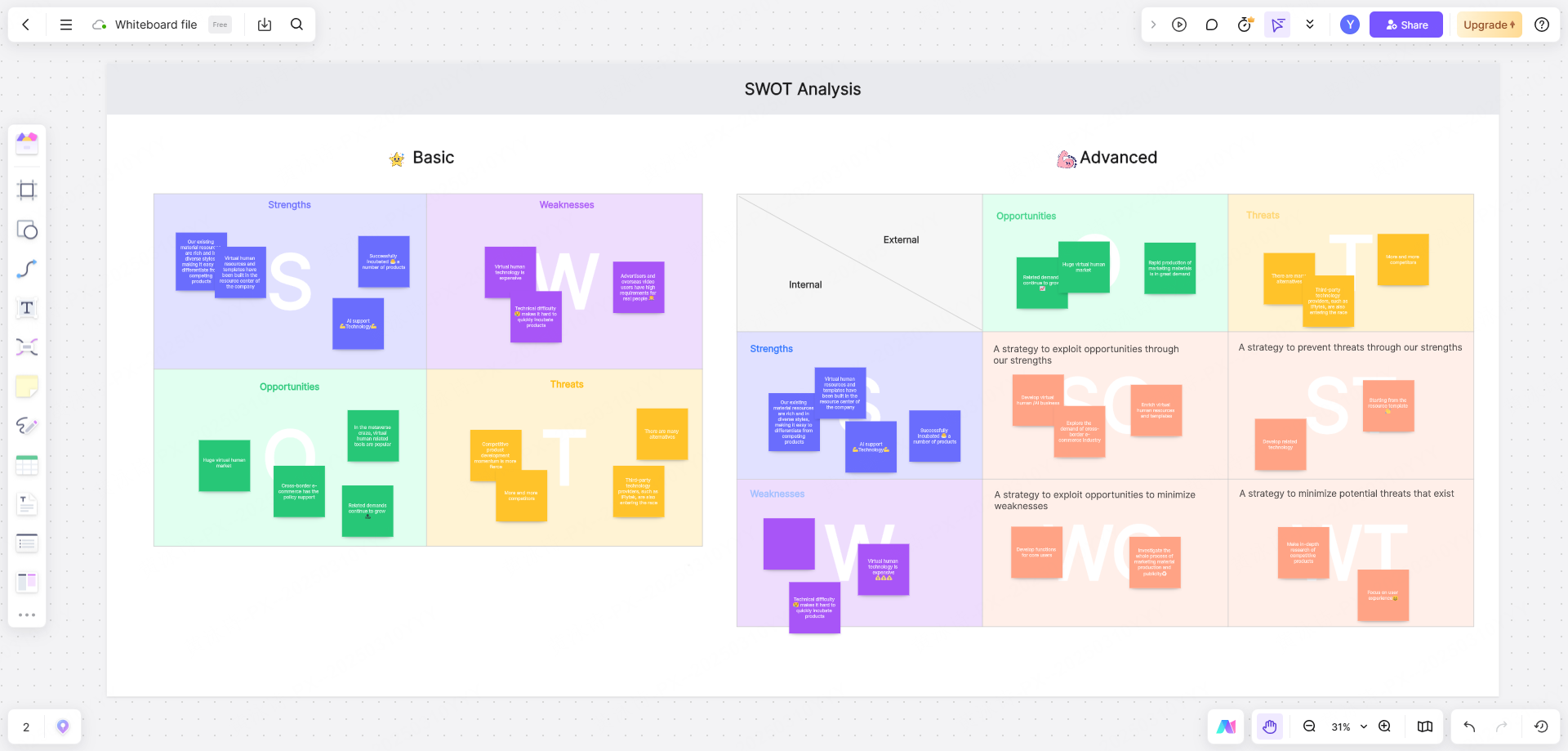Click the Upgrade button

[1490, 25]
